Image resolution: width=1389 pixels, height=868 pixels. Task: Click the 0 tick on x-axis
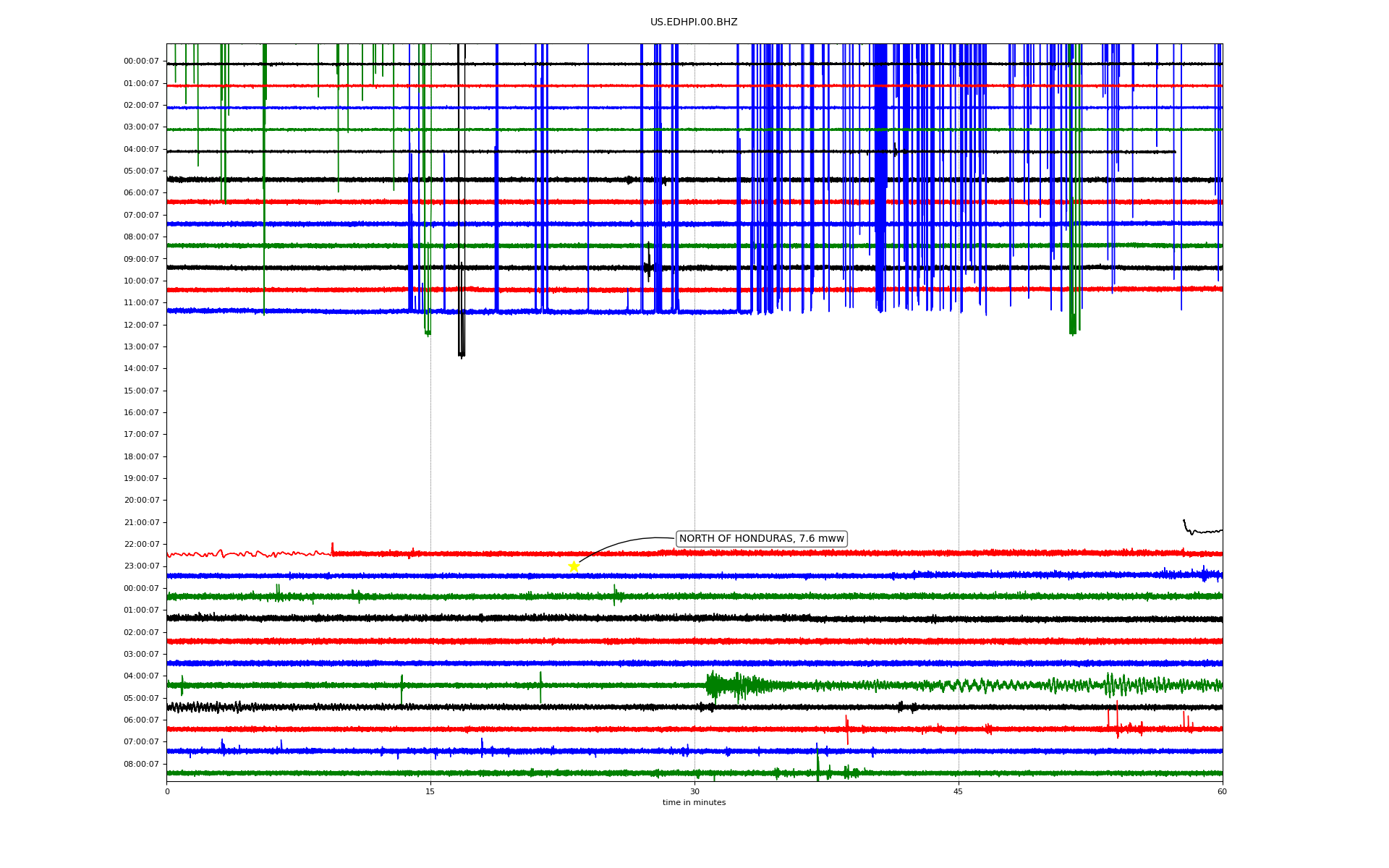click(167, 791)
